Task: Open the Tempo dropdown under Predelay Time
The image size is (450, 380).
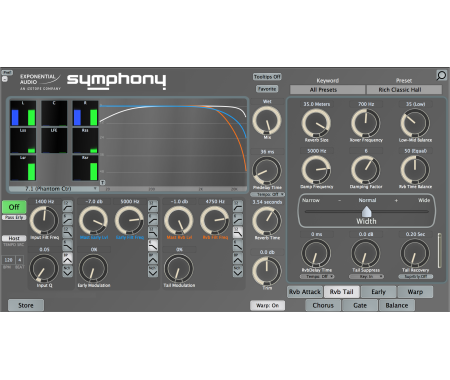Action: click(x=268, y=194)
